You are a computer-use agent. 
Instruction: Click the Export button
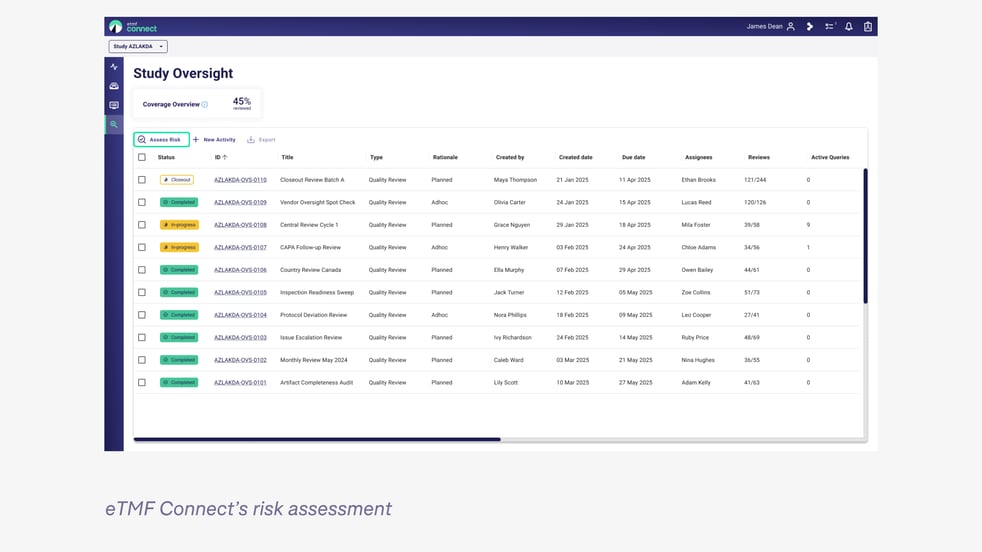[x=261, y=140]
